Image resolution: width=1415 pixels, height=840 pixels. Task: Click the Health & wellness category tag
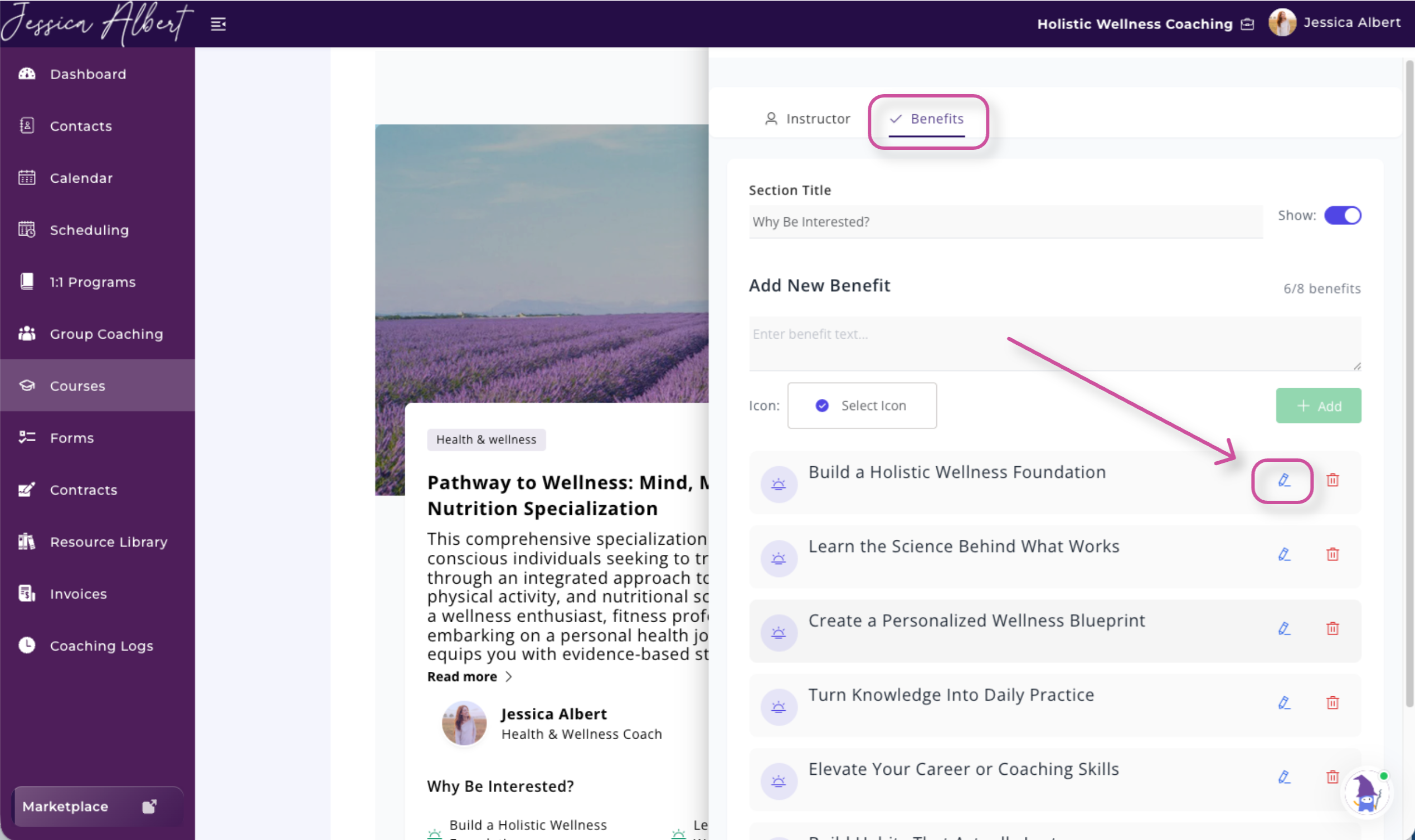(486, 440)
